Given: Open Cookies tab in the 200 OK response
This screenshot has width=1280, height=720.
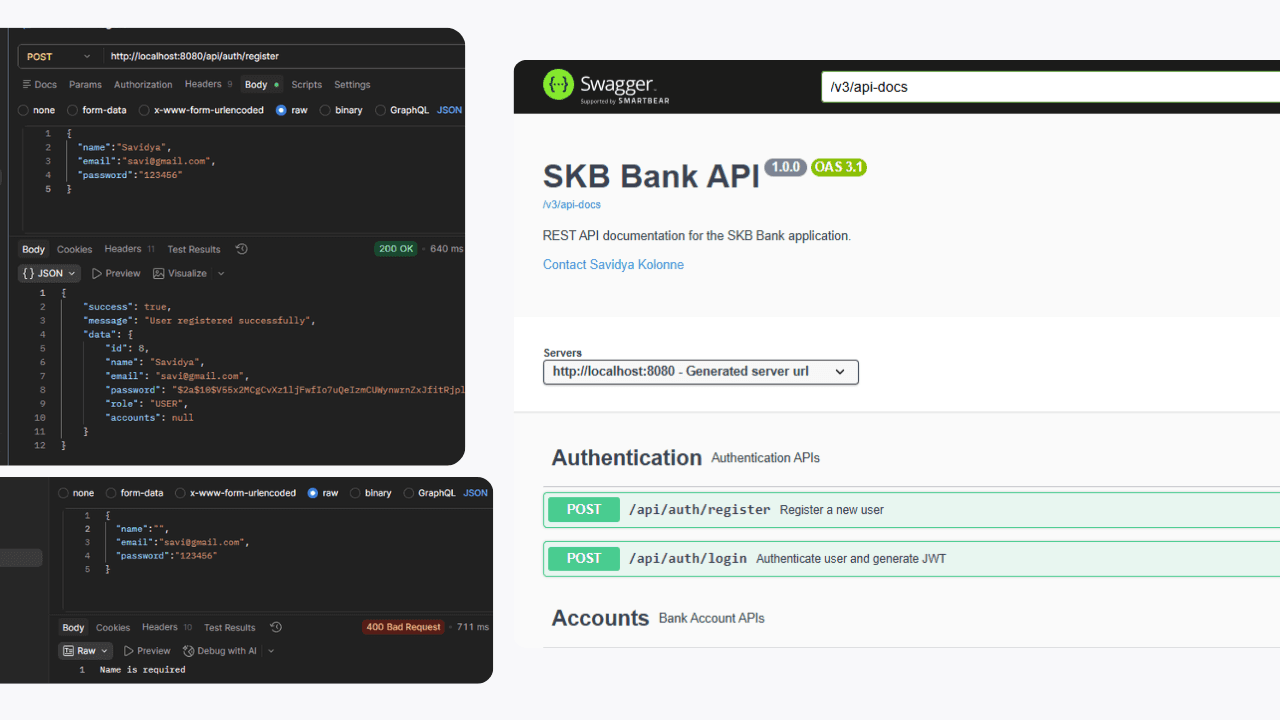Looking at the screenshot, I should tap(74, 249).
